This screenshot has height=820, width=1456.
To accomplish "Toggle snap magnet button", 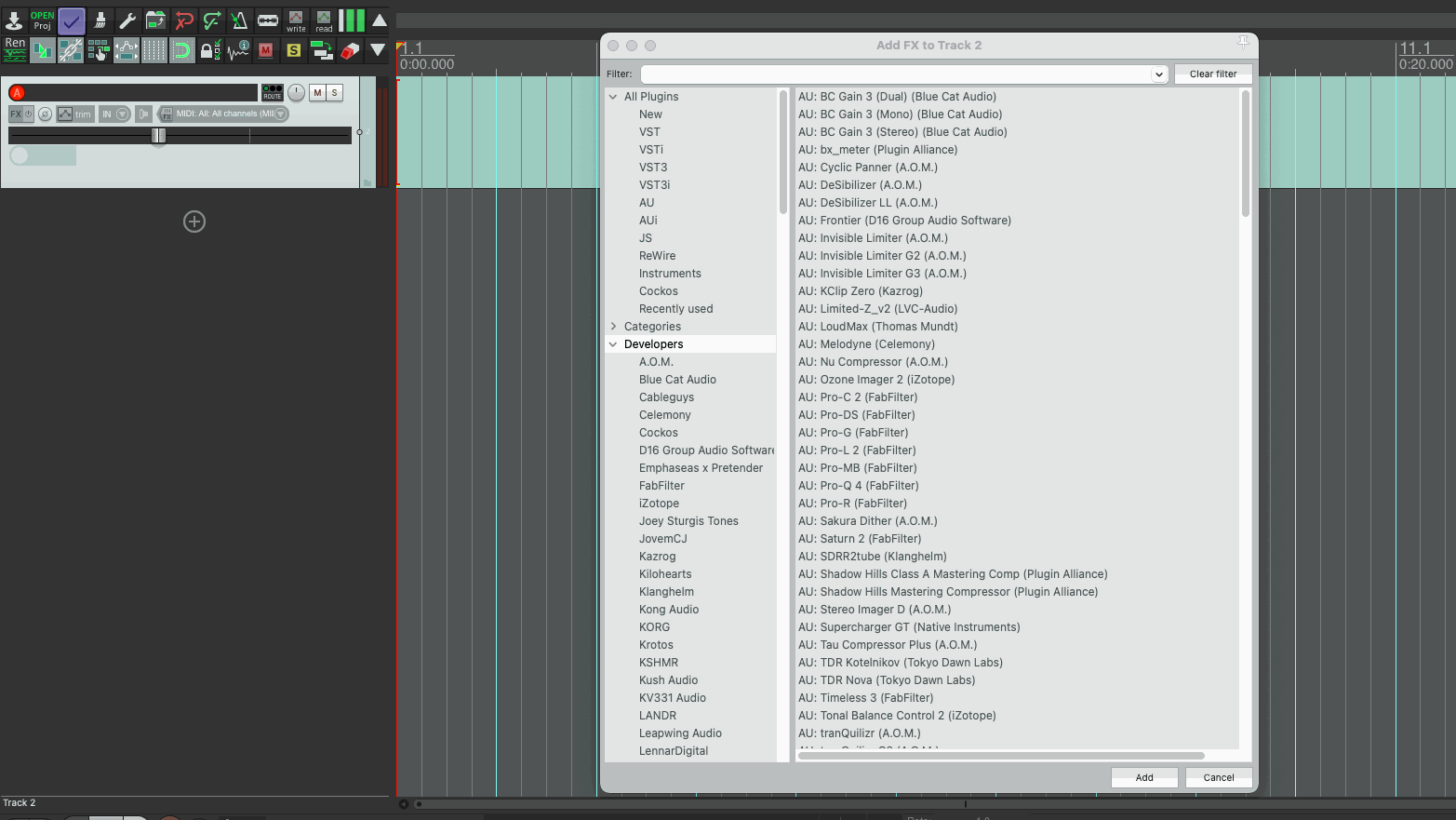I will point(182,49).
